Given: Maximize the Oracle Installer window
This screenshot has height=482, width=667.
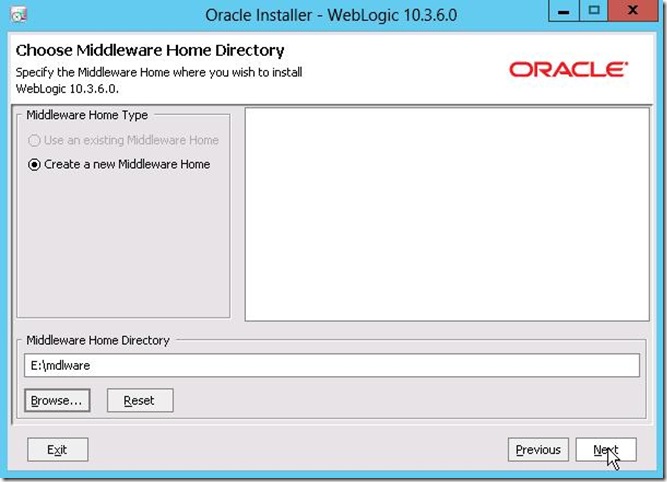Looking at the screenshot, I should click(x=594, y=11).
